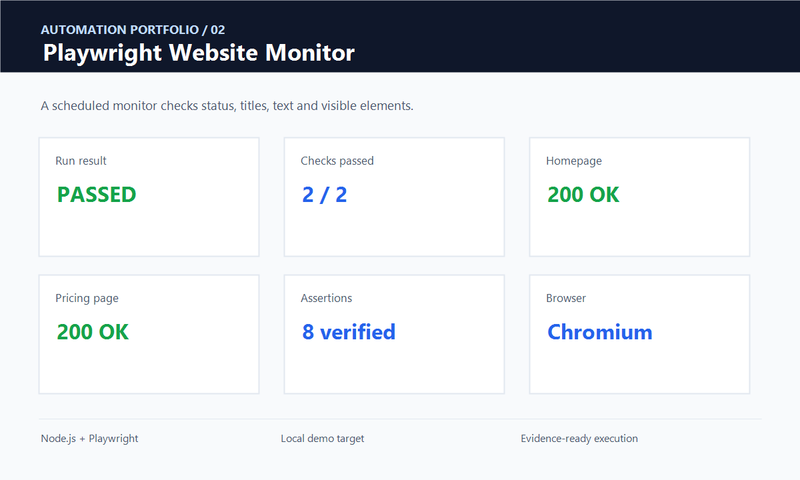Select the Pricing page card
The width and height of the screenshot is (800, 480).
[149, 334]
